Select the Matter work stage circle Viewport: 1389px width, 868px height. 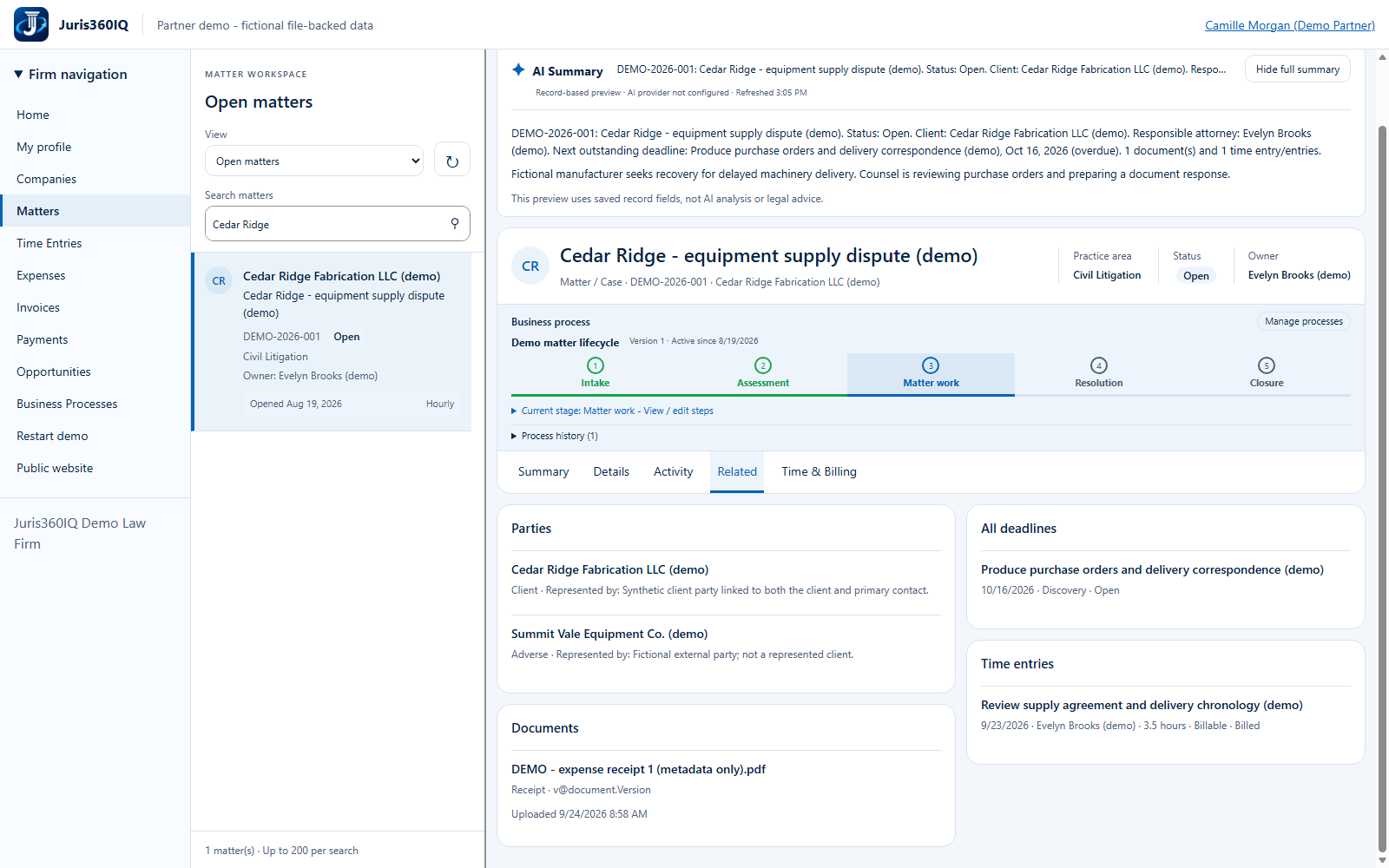[x=931, y=365]
